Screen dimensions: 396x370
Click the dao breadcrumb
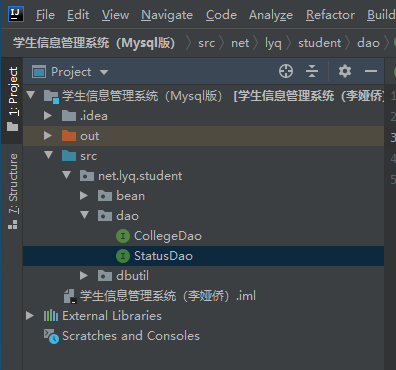point(368,43)
